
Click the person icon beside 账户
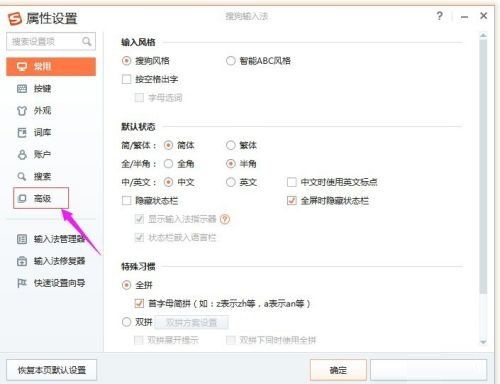(x=22, y=155)
